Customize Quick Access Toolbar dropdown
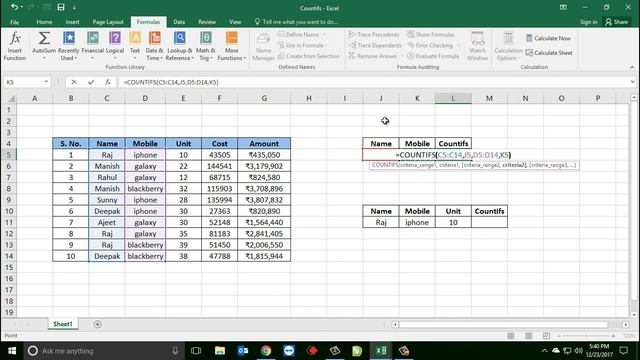This screenshot has height=360, width=640. point(74,8)
